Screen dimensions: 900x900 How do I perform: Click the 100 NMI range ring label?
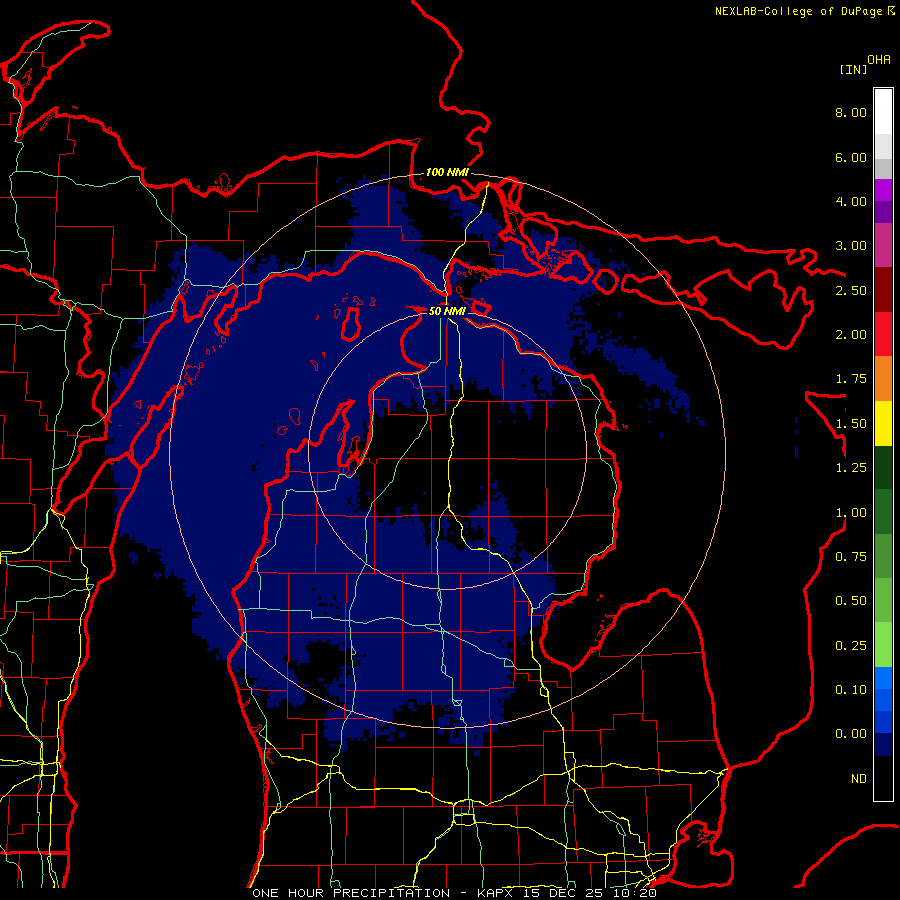tap(447, 172)
